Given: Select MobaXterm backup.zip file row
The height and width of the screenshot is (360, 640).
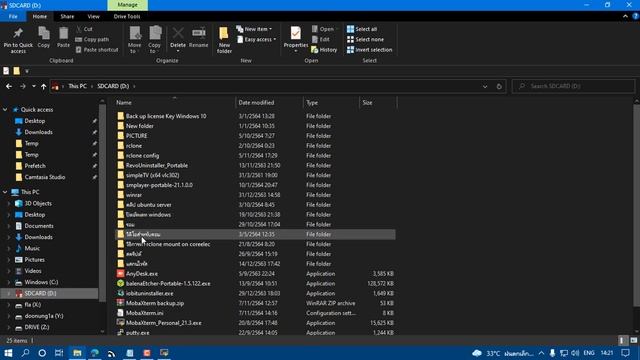Looking at the screenshot, I should (x=255, y=303).
